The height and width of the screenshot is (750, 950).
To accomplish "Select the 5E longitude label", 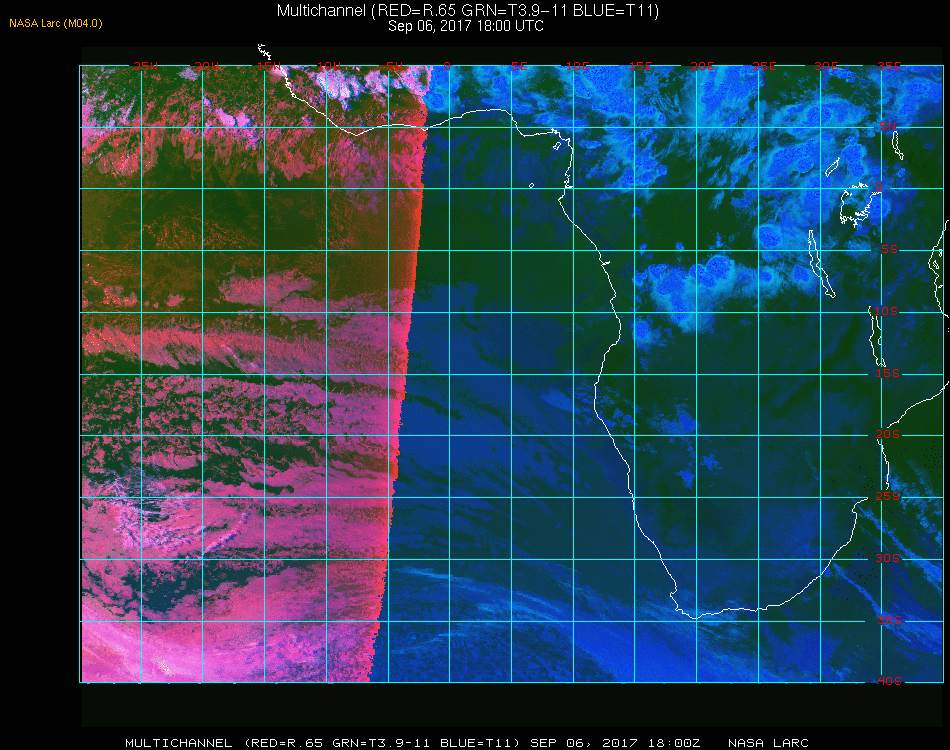I will click(519, 65).
